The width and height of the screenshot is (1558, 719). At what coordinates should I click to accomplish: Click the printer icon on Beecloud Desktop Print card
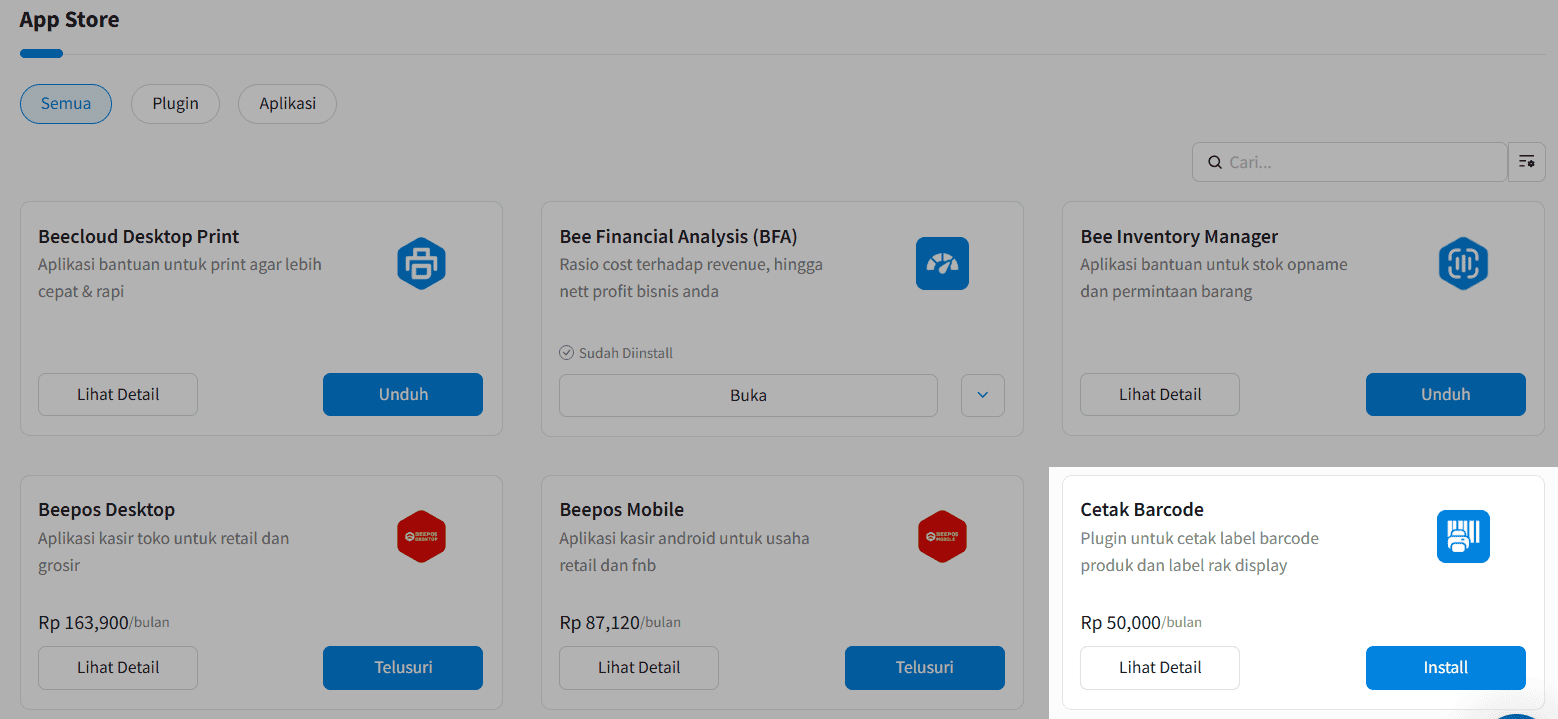[421, 263]
